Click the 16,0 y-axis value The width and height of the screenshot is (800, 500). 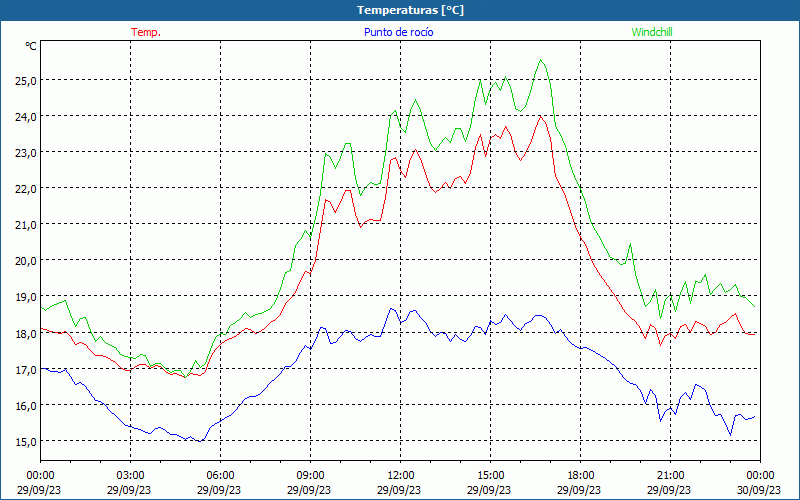(26, 406)
